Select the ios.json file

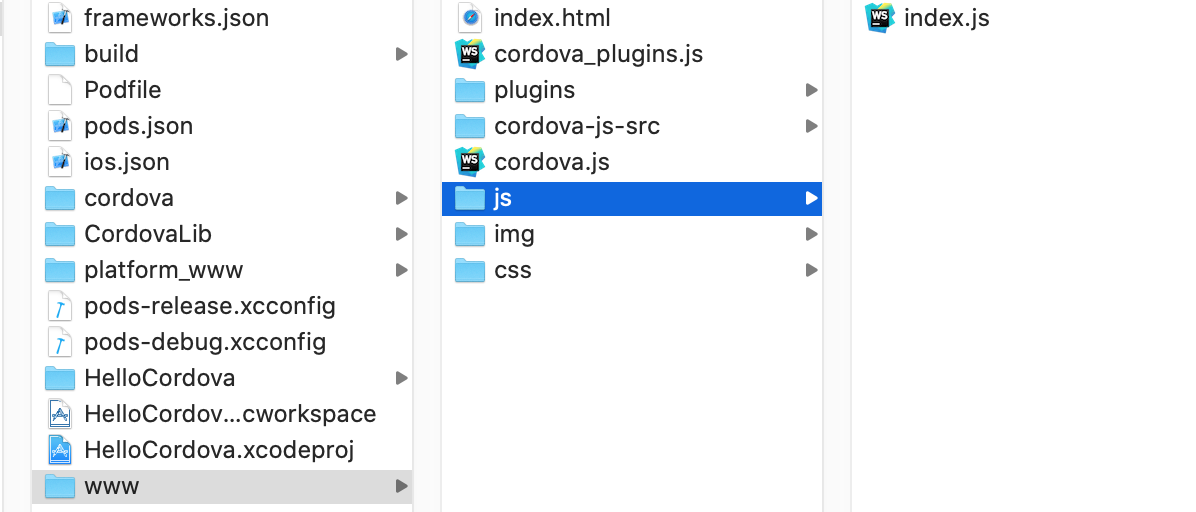coord(126,162)
